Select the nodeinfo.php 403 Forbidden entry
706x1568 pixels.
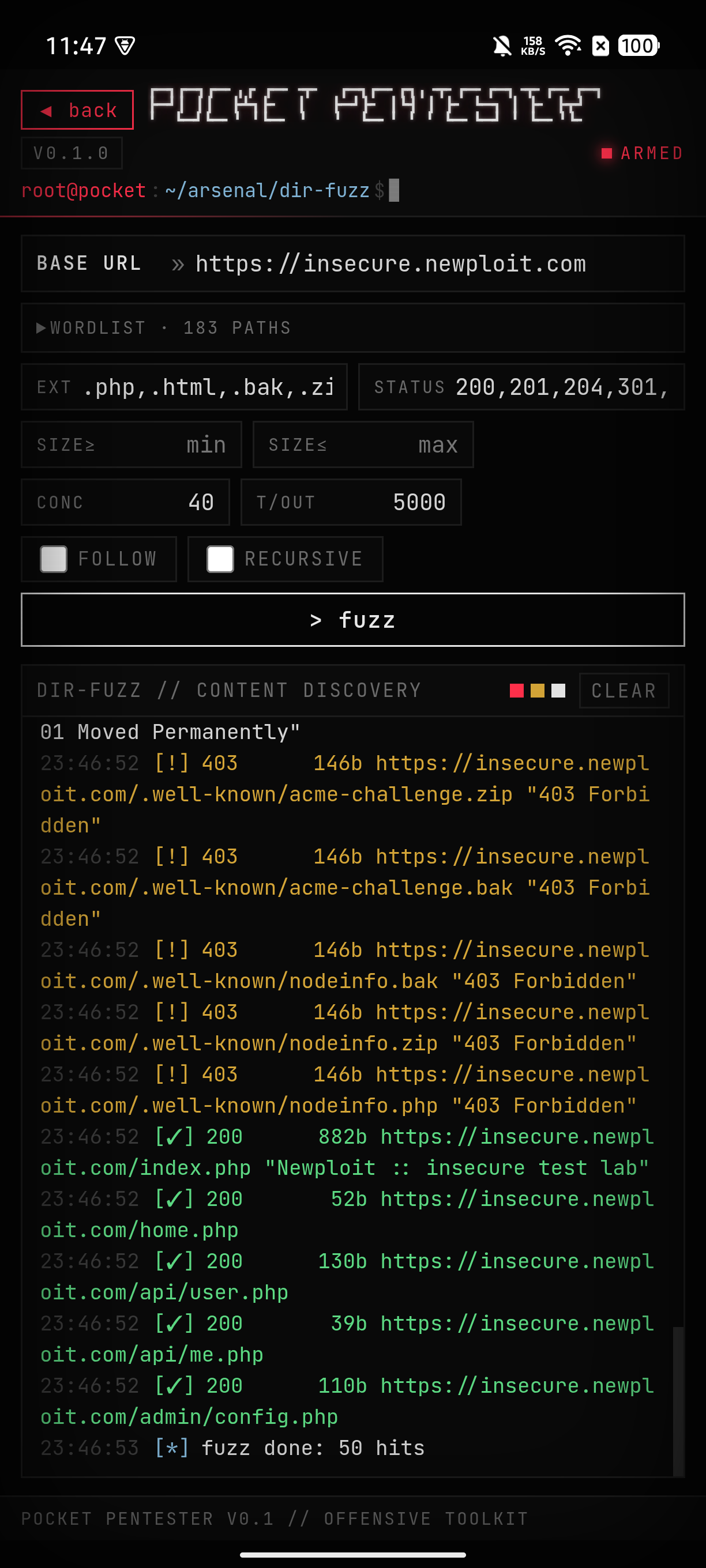tap(346, 1090)
